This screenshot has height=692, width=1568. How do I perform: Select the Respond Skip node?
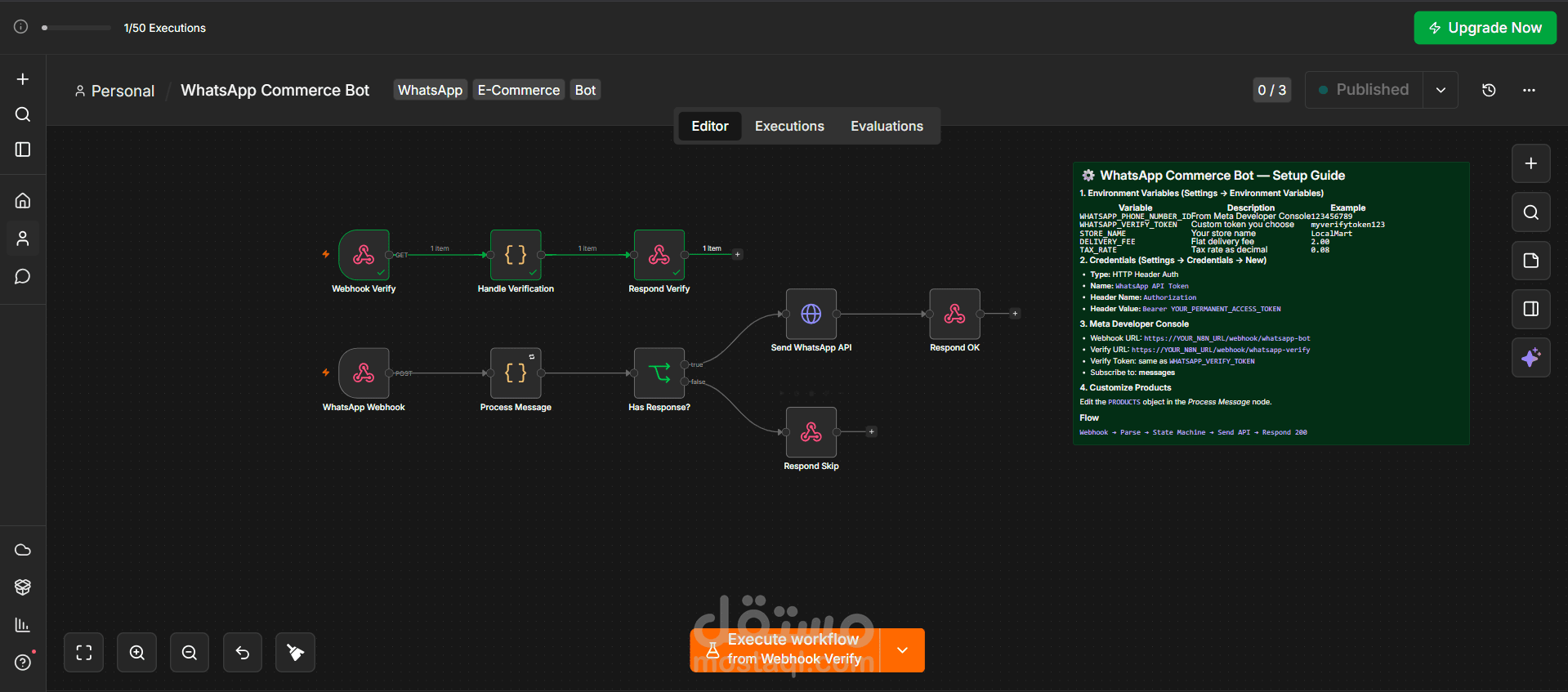811,432
